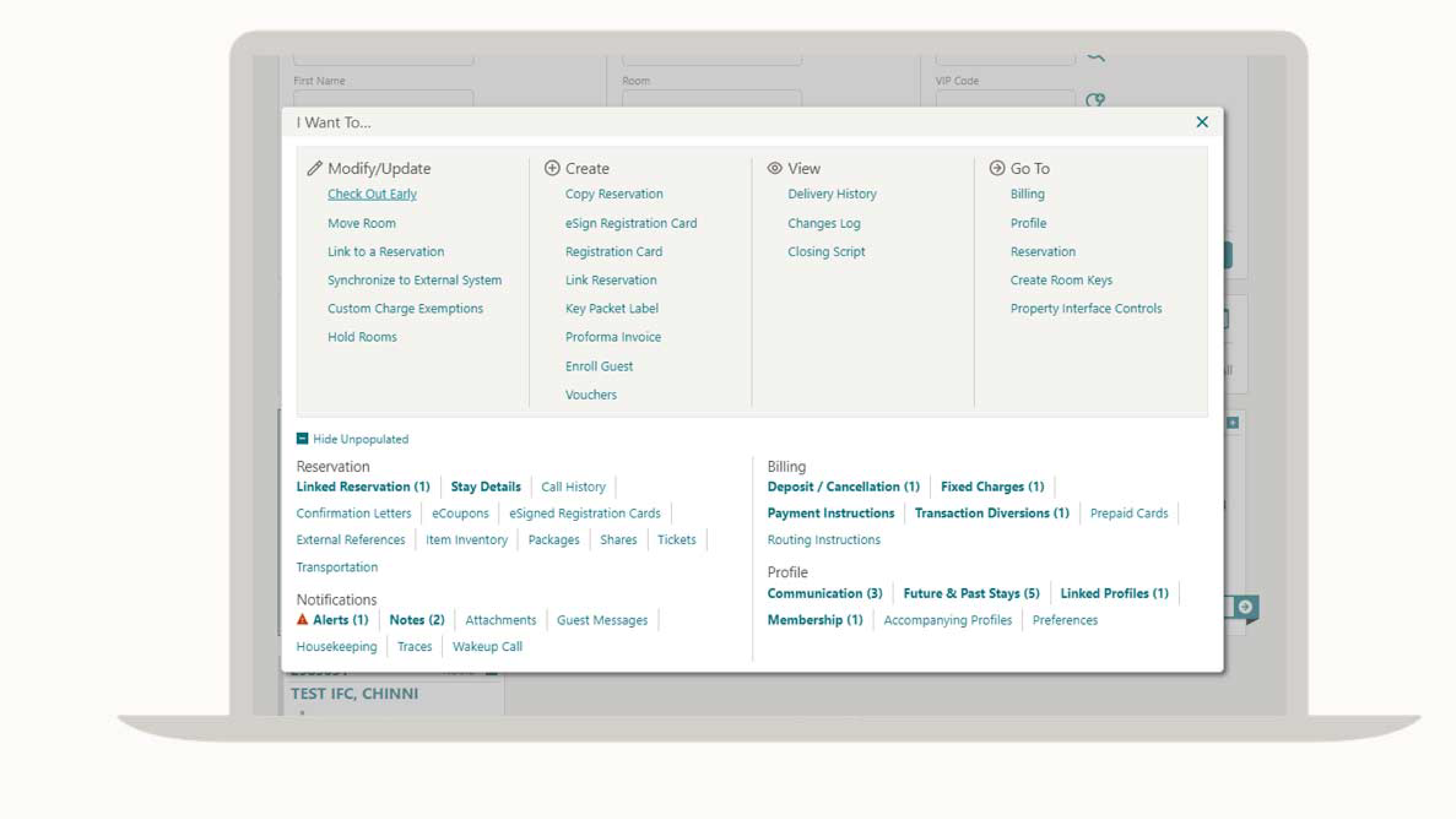Open Linked Reservation (1) section
The height and width of the screenshot is (819, 1456).
363,487
